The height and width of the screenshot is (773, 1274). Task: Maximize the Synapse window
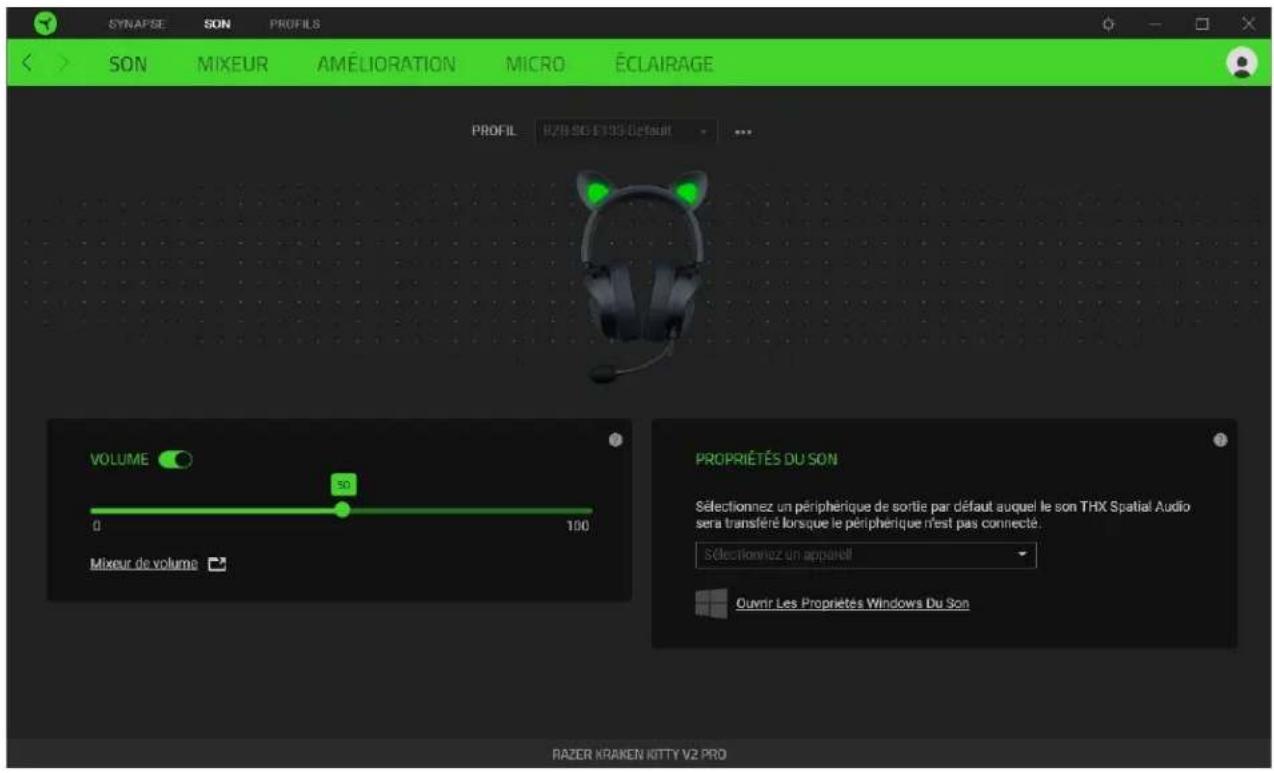(1203, 23)
